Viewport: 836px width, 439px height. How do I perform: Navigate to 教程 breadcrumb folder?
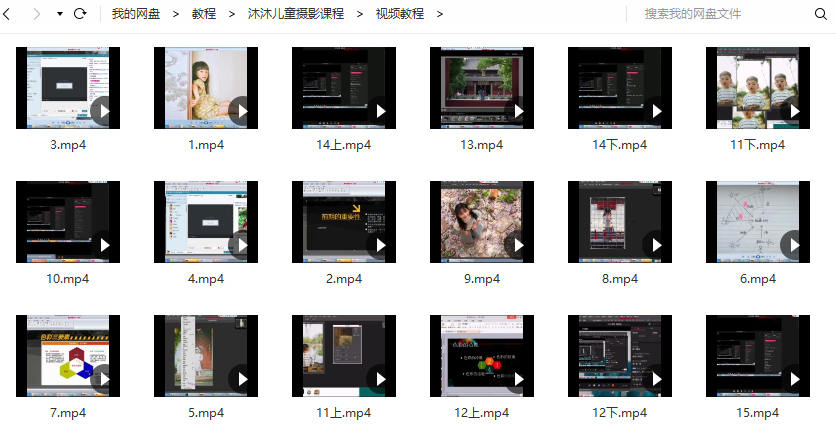click(x=204, y=14)
